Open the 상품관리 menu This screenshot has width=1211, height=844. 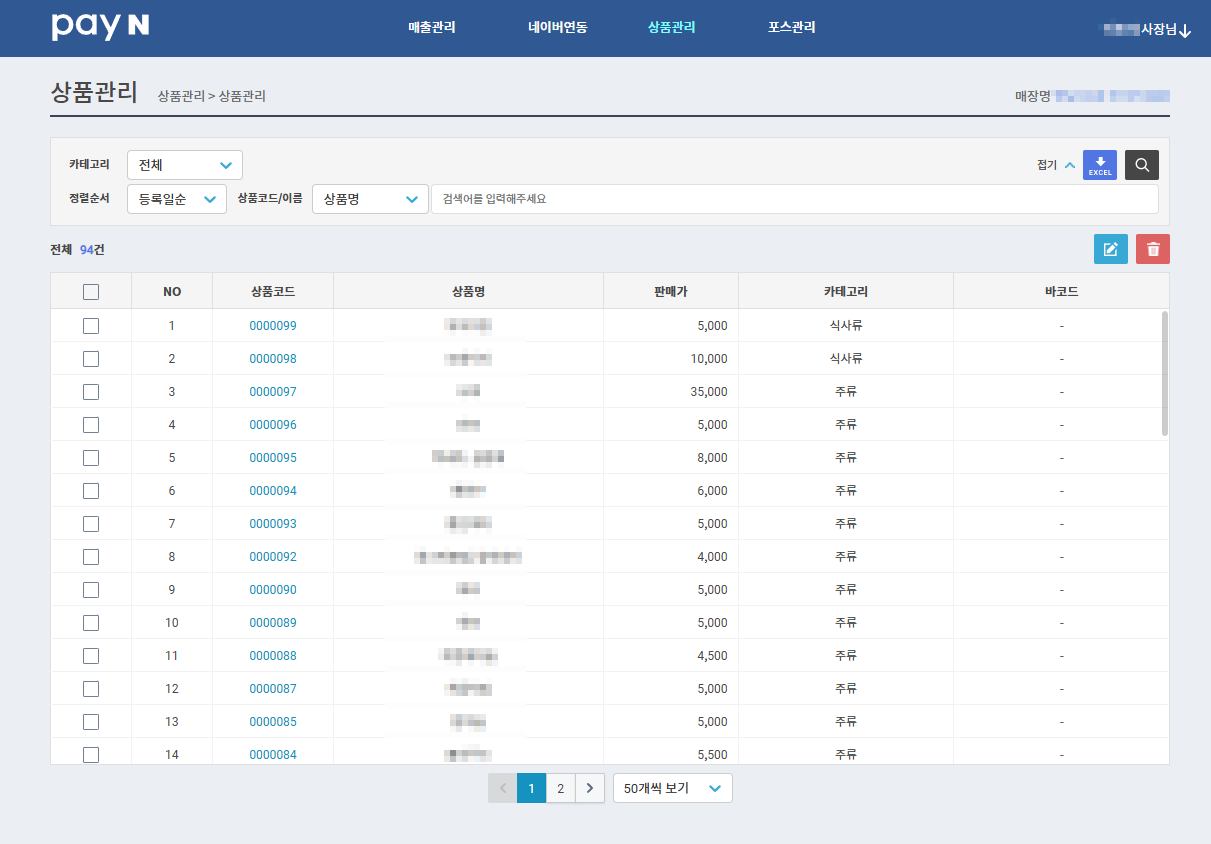point(672,28)
